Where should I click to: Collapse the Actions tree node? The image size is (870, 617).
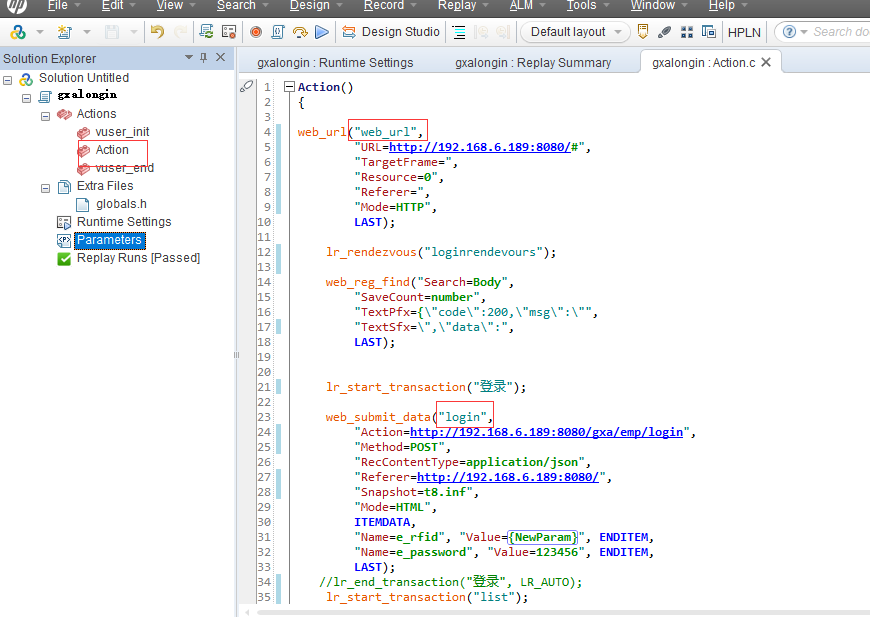45,117
